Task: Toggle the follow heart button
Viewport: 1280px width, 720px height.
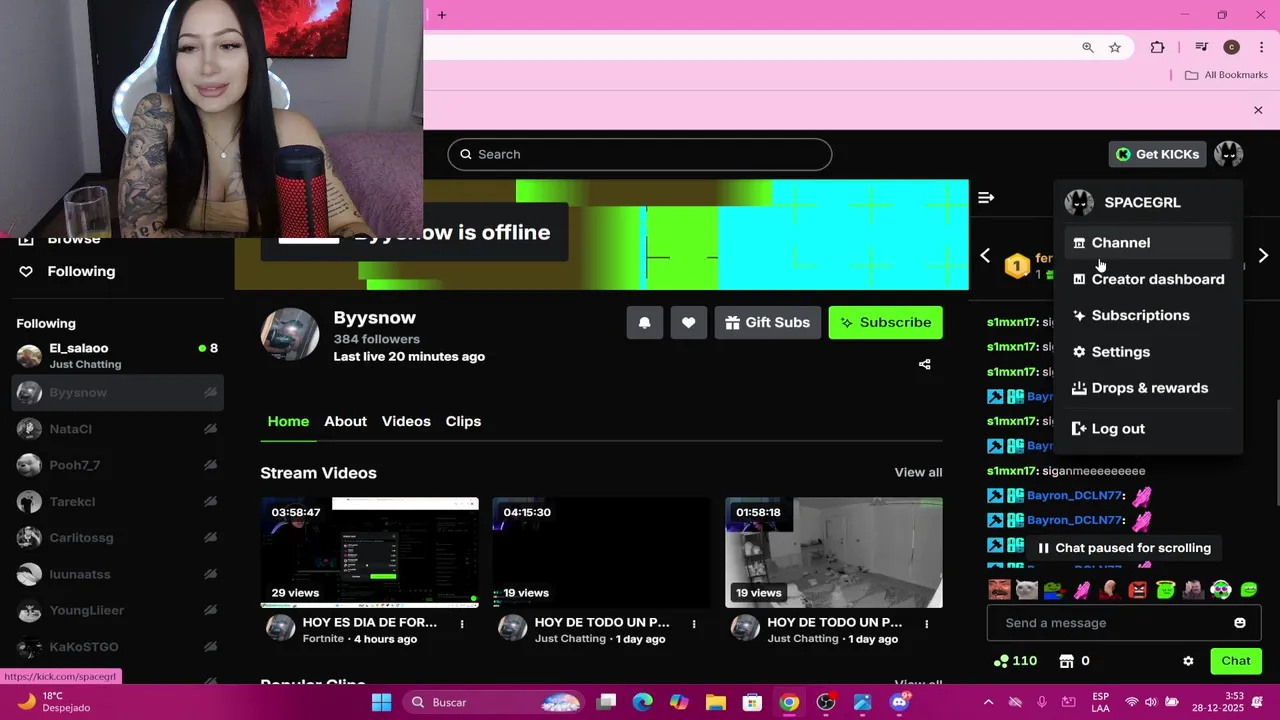Action: [x=688, y=322]
